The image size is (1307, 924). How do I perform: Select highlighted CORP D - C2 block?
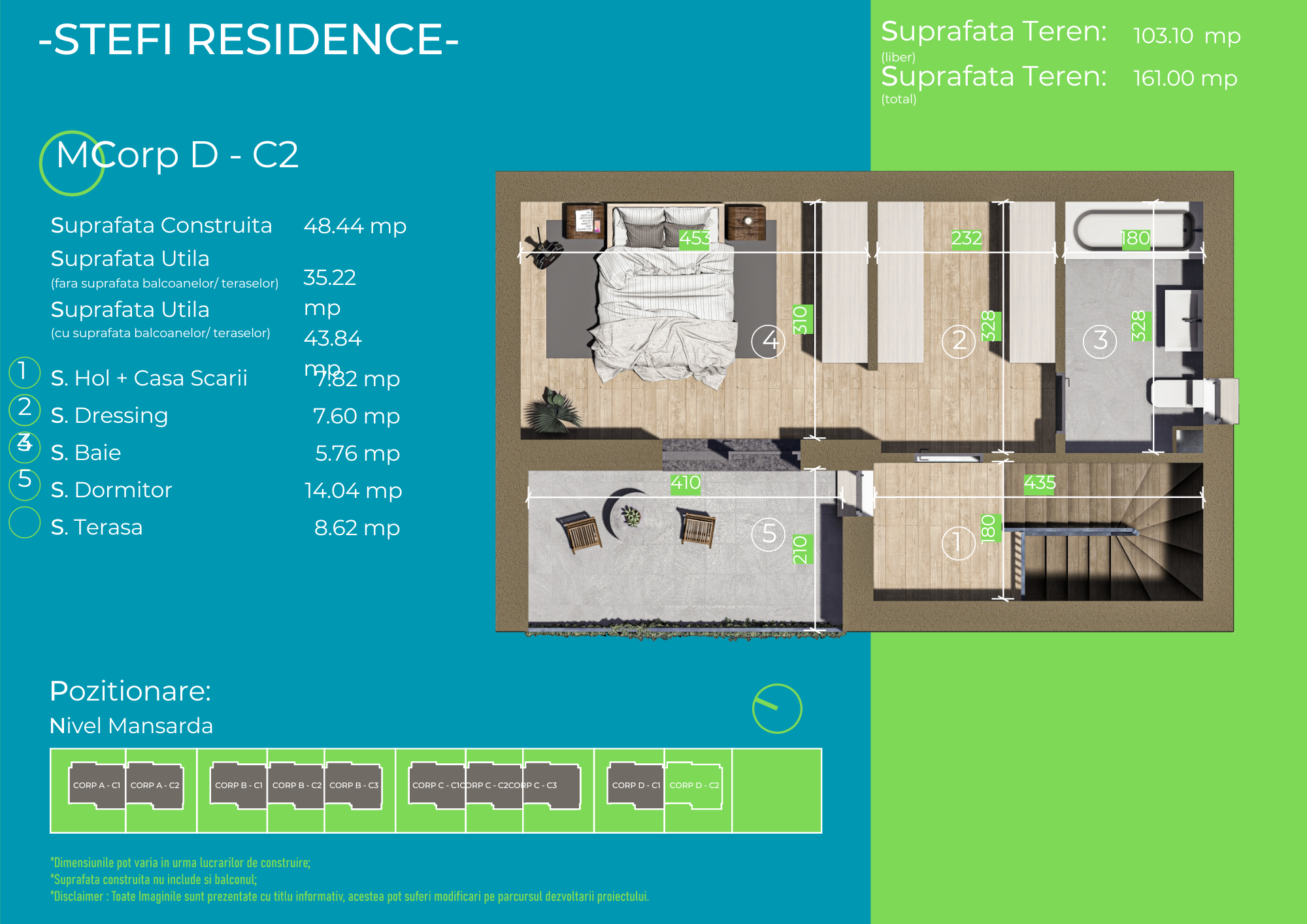[694, 785]
